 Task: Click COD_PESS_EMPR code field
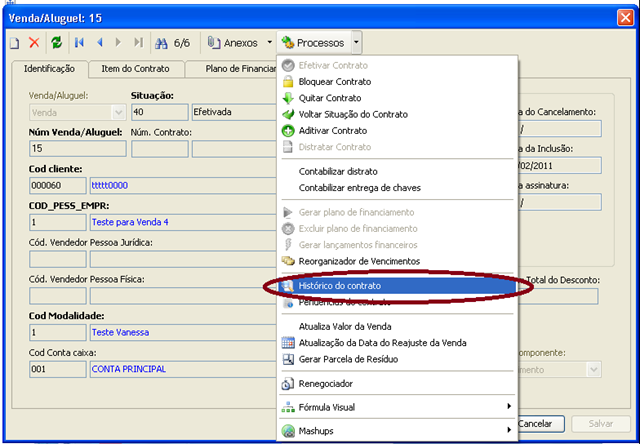(x=58, y=222)
